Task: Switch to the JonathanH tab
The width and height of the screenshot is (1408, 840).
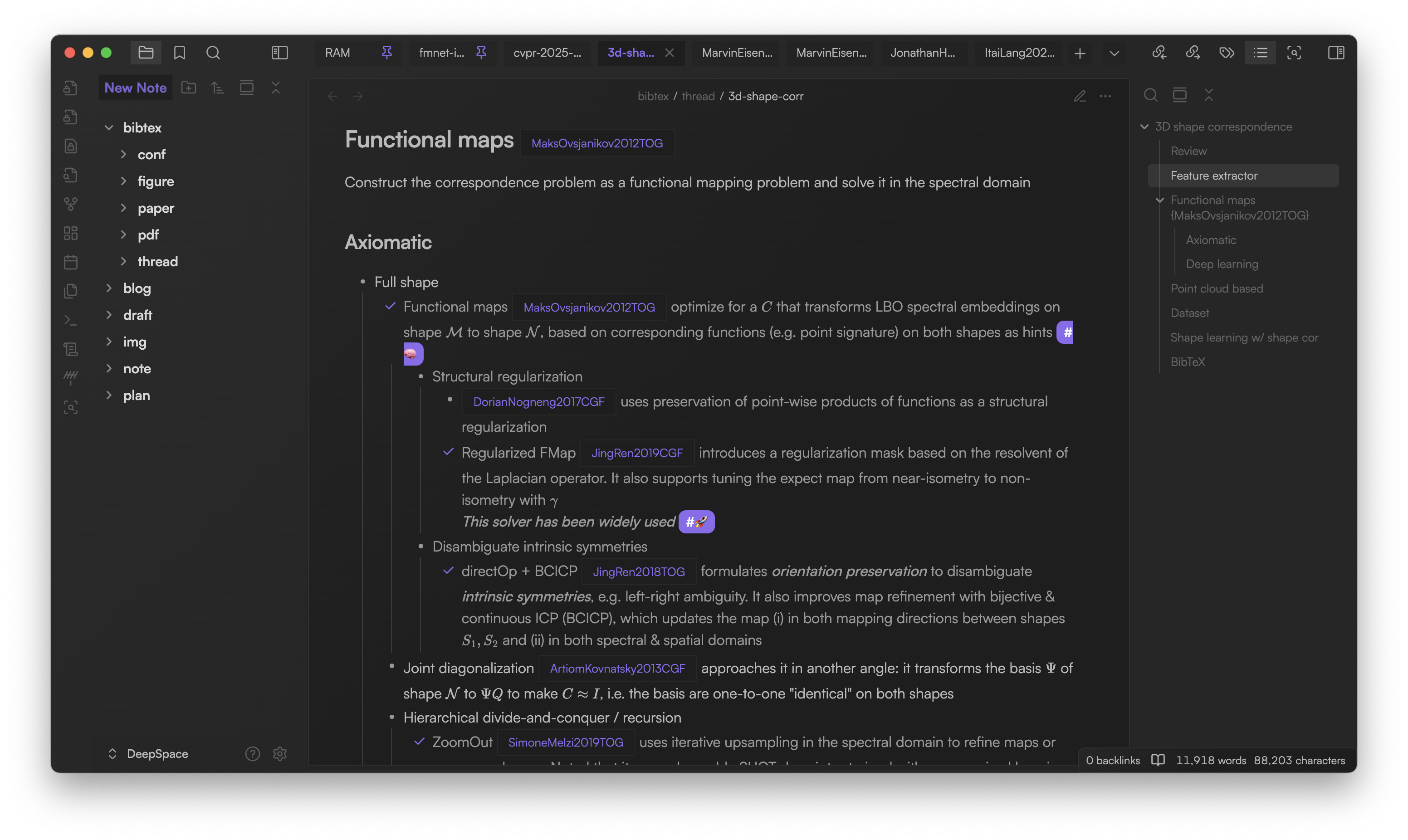Action: (923, 53)
